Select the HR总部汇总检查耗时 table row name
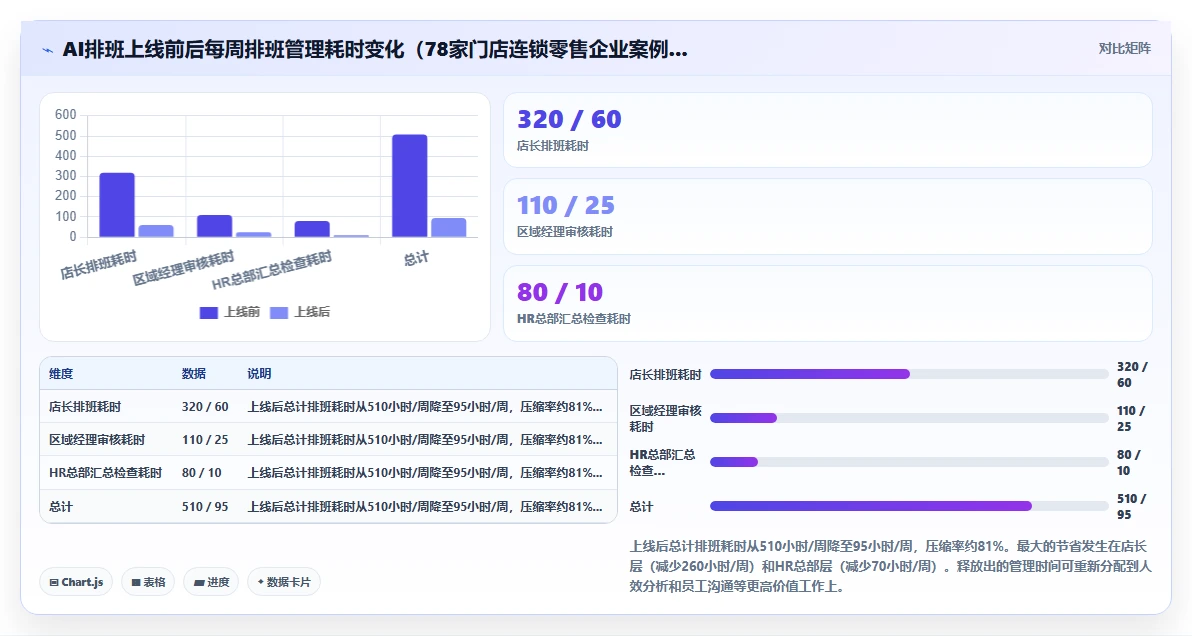The width and height of the screenshot is (1192, 636). pyautogui.click(x=106, y=473)
